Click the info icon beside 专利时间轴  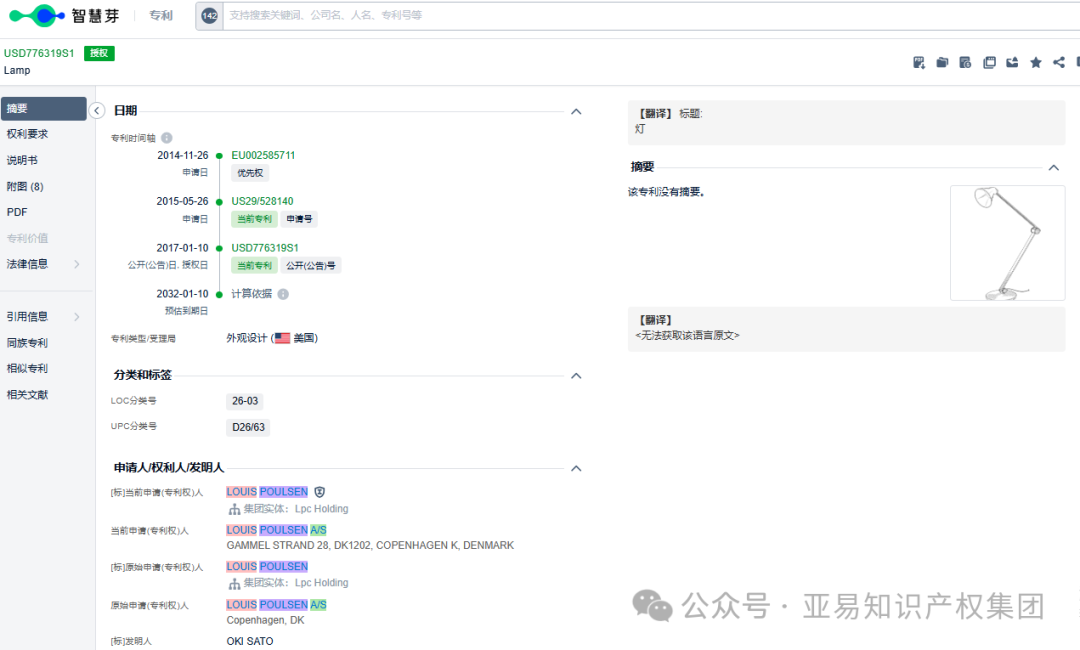pyautogui.click(x=166, y=137)
